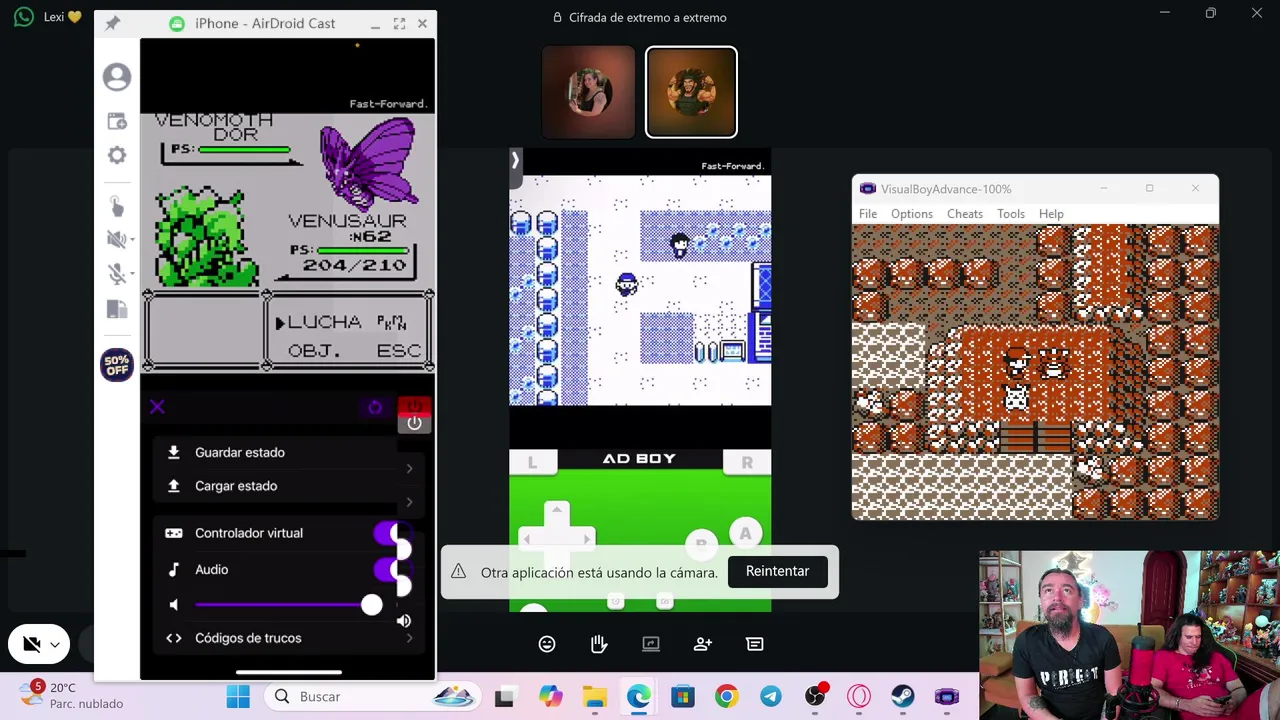The width and height of the screenshot is (1280, 720).
Task: Open the 50% OFF promotion badge
Action: click(117, 365)
